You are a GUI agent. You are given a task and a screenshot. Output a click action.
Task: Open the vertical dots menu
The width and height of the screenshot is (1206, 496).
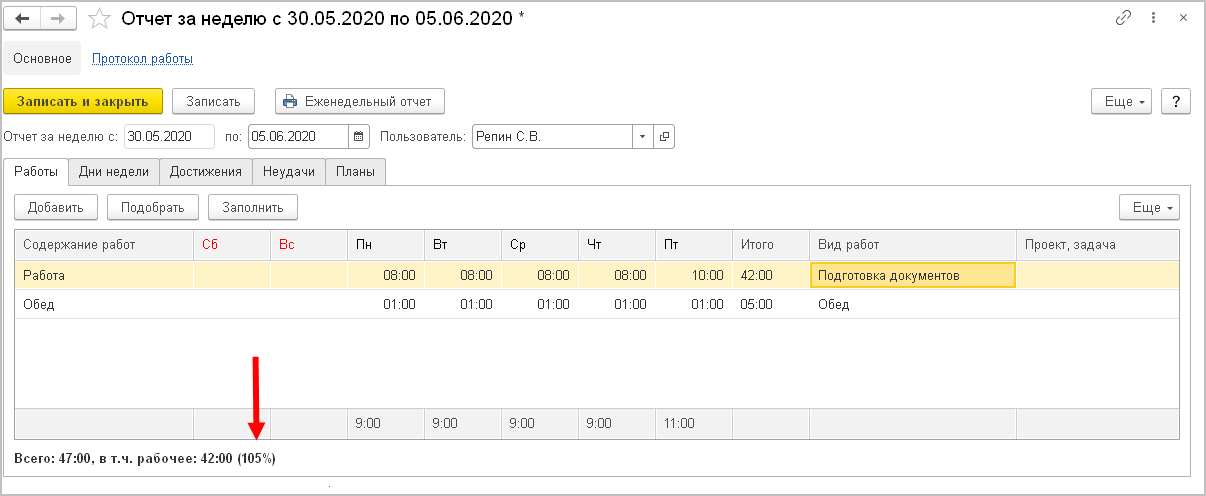[x=1154, y=19]
